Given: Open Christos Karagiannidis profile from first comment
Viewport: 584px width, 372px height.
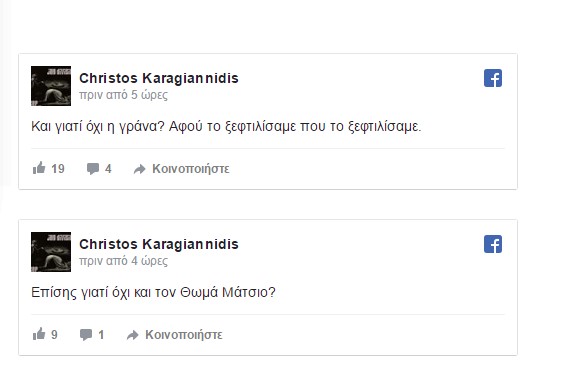Looking at the screenshot, I should [159, 78].
